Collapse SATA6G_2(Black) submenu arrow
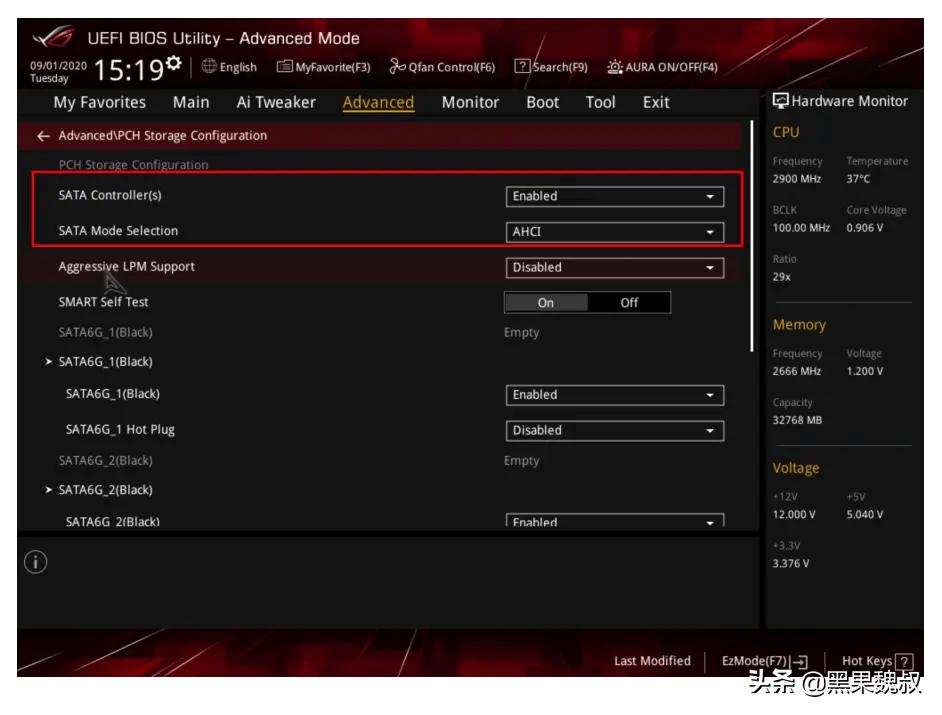The image size is (942, 715). (49, 490)
